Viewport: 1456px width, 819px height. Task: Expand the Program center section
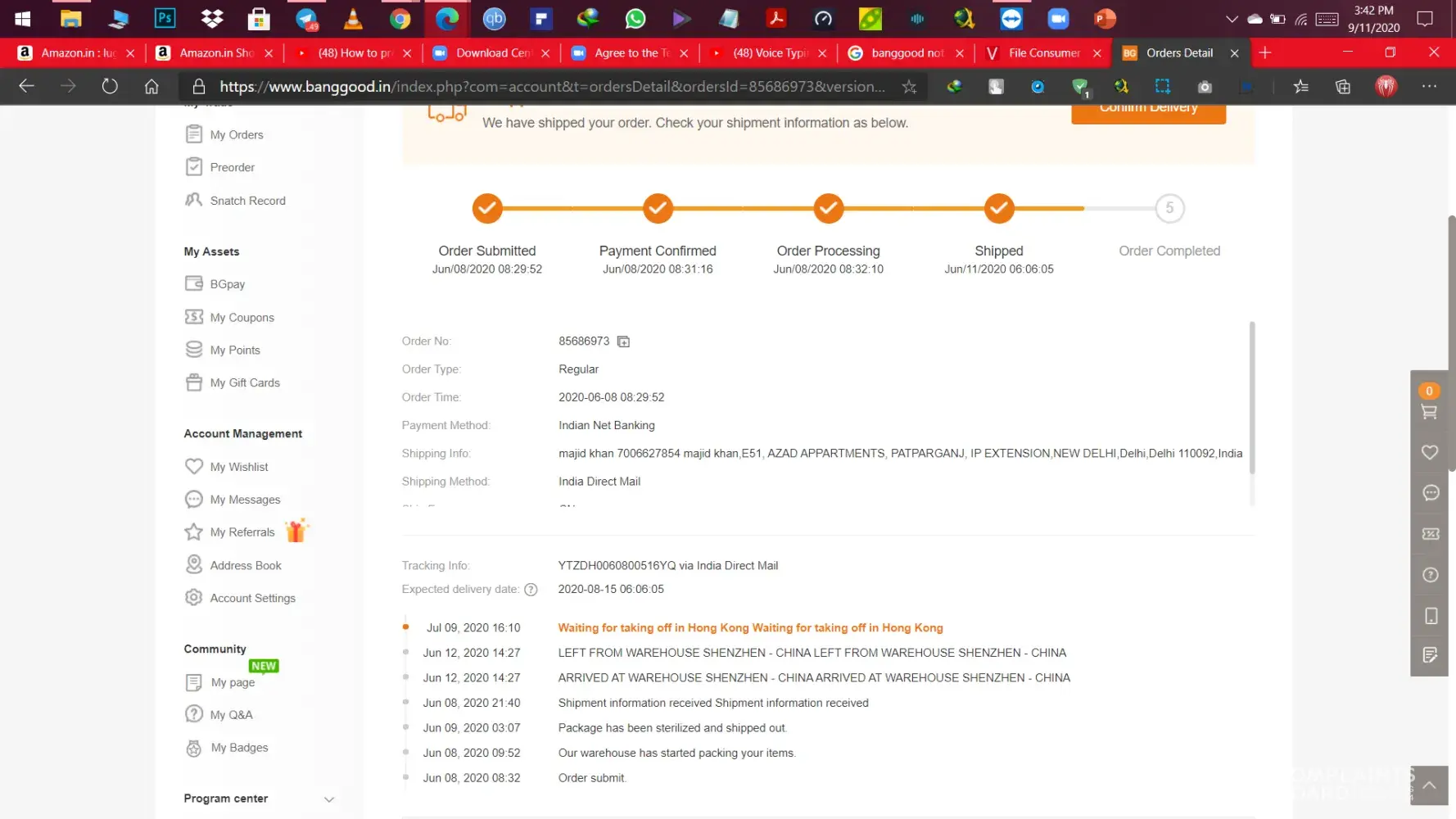coord(328,799)
